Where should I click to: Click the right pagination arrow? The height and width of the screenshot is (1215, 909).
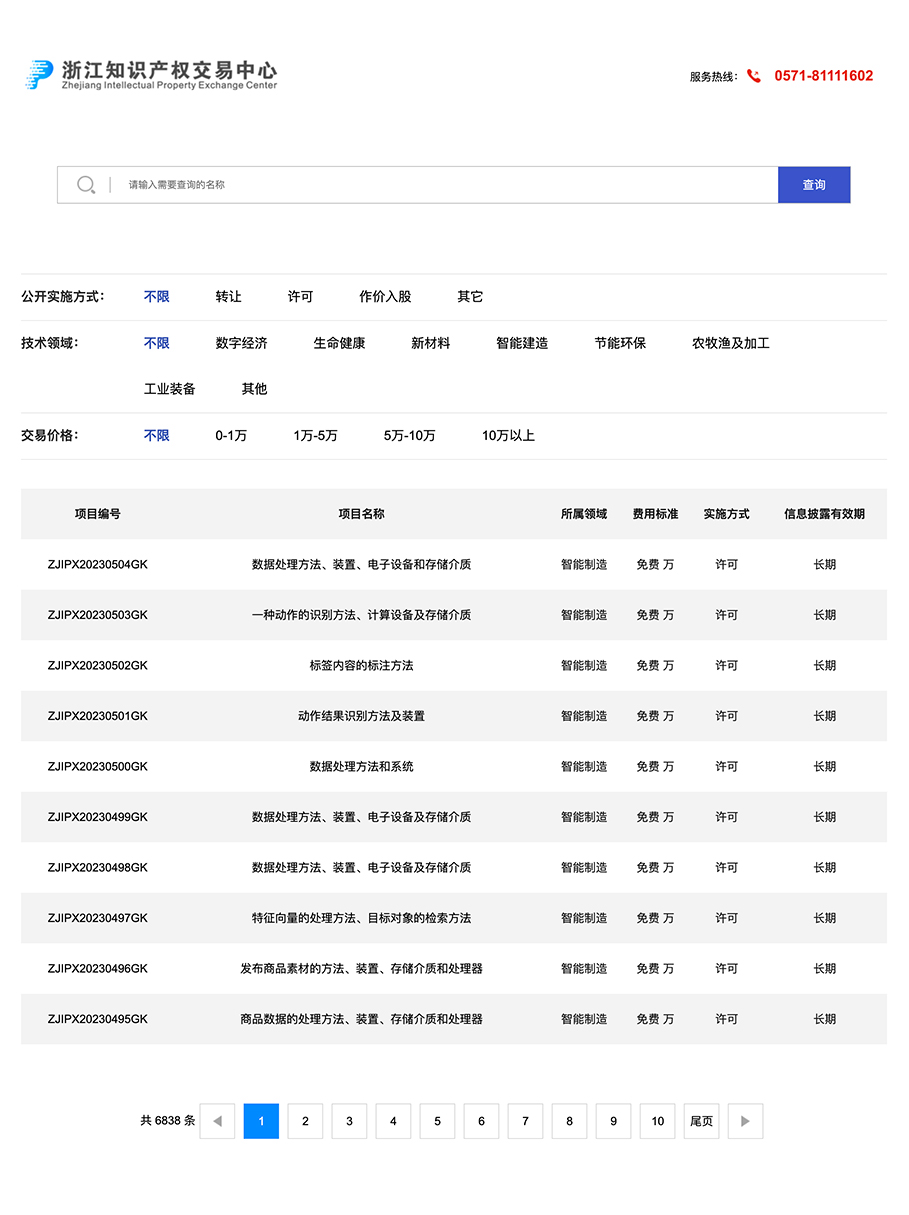point(745,1121)
